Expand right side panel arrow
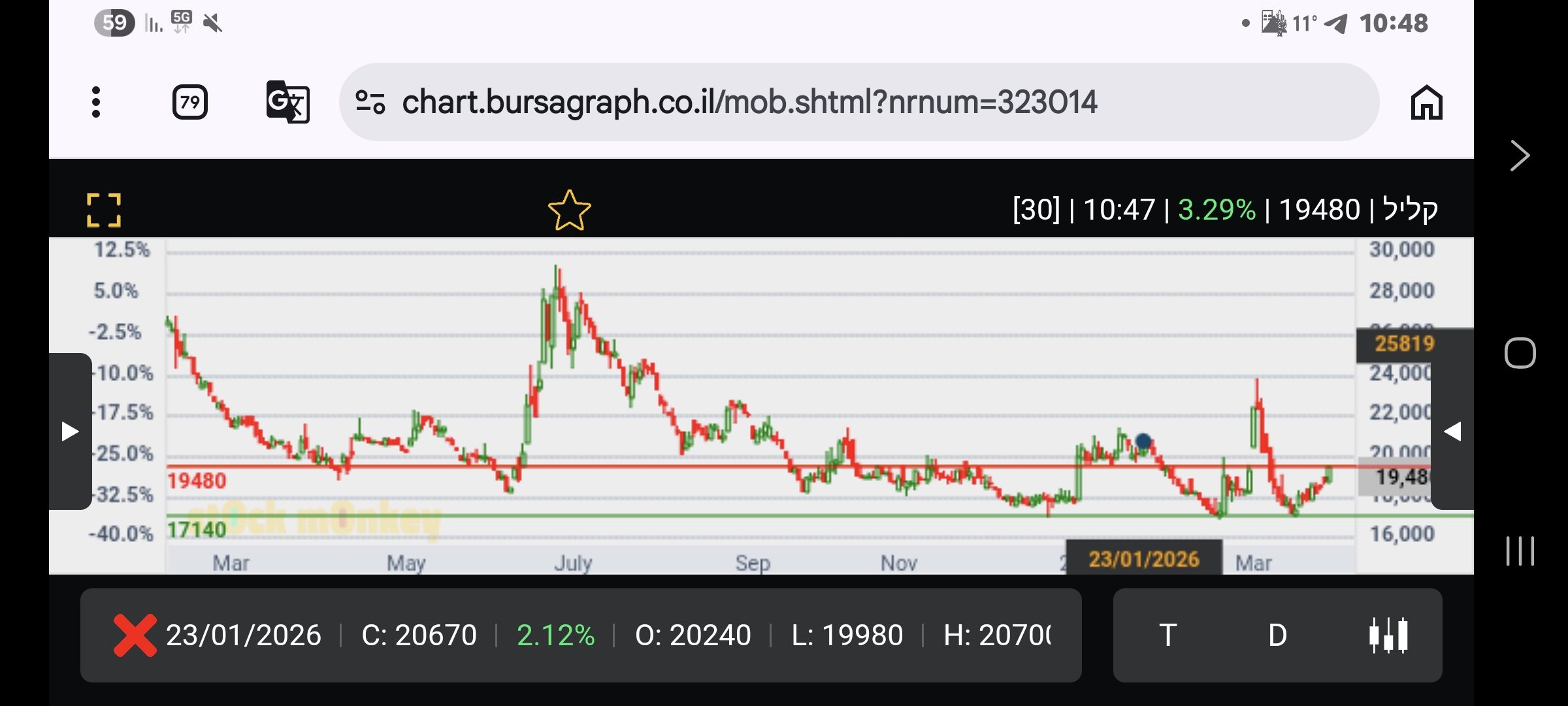The image size is (1568, 706). (x=1452, y=431)
